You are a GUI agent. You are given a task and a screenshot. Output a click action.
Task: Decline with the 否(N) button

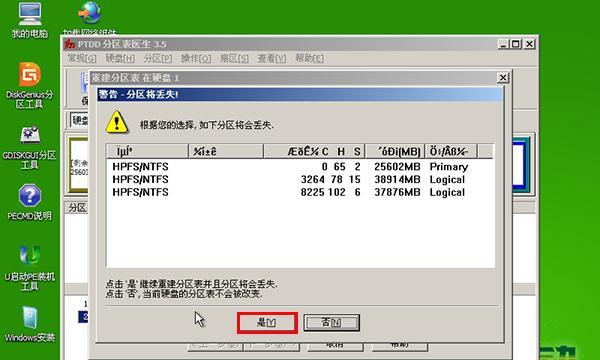(331, 323)
